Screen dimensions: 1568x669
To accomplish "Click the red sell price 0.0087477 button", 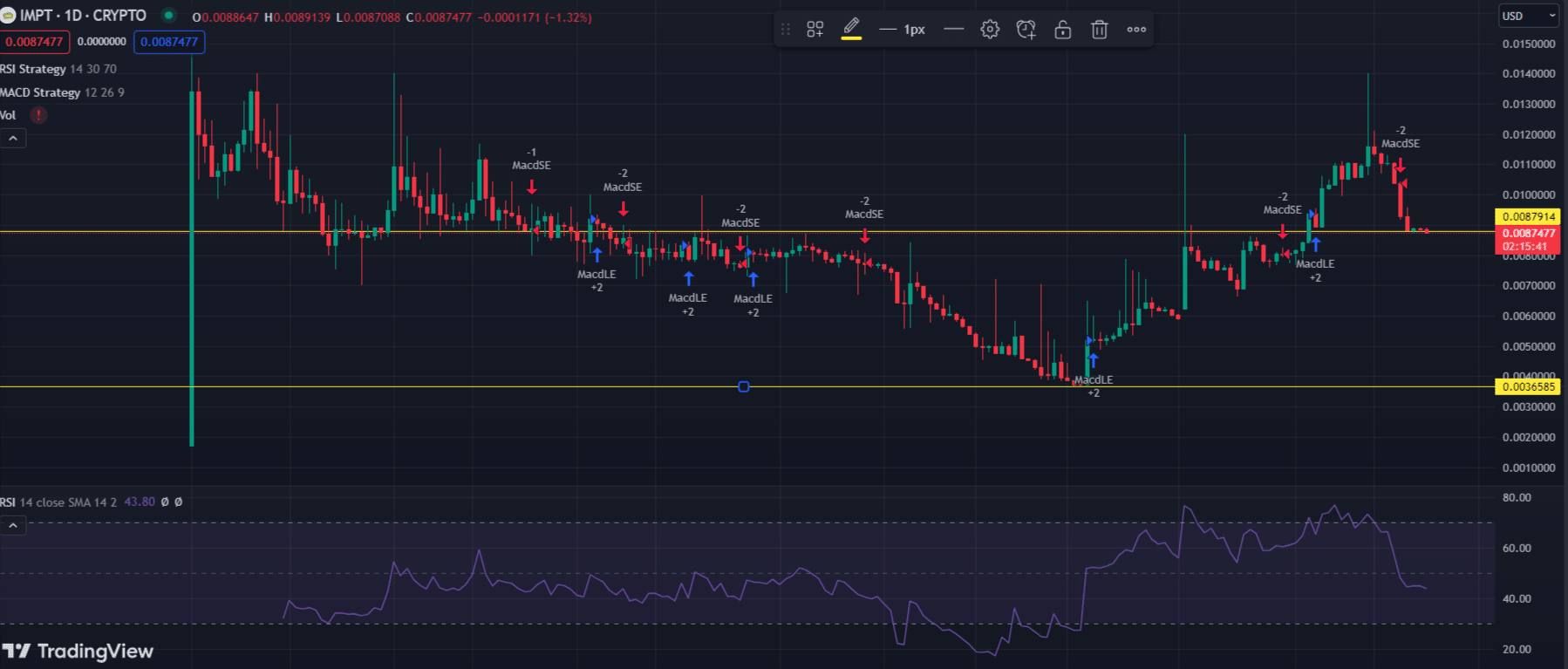I will click(34, 41).
